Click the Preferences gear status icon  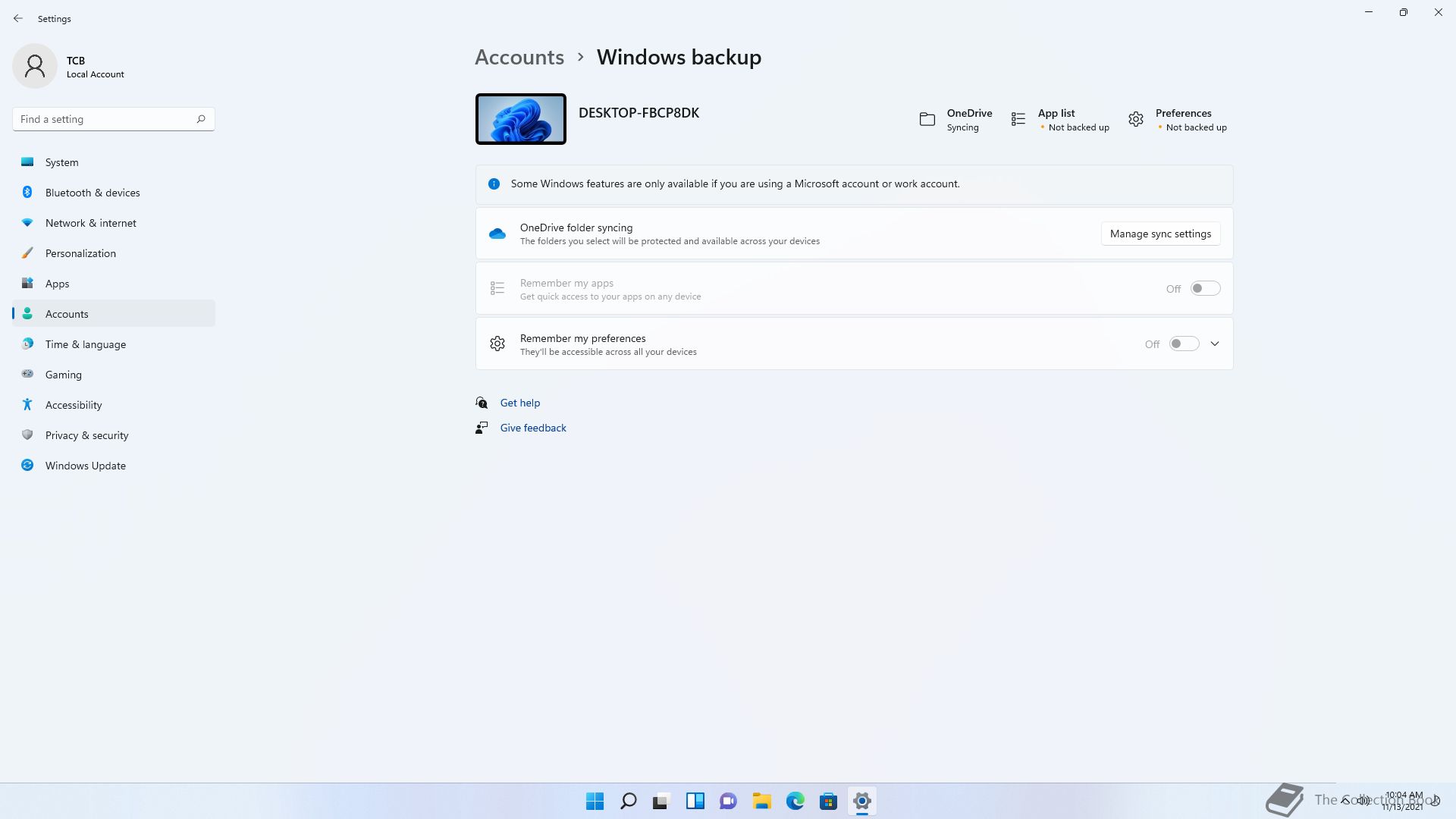1136,119
